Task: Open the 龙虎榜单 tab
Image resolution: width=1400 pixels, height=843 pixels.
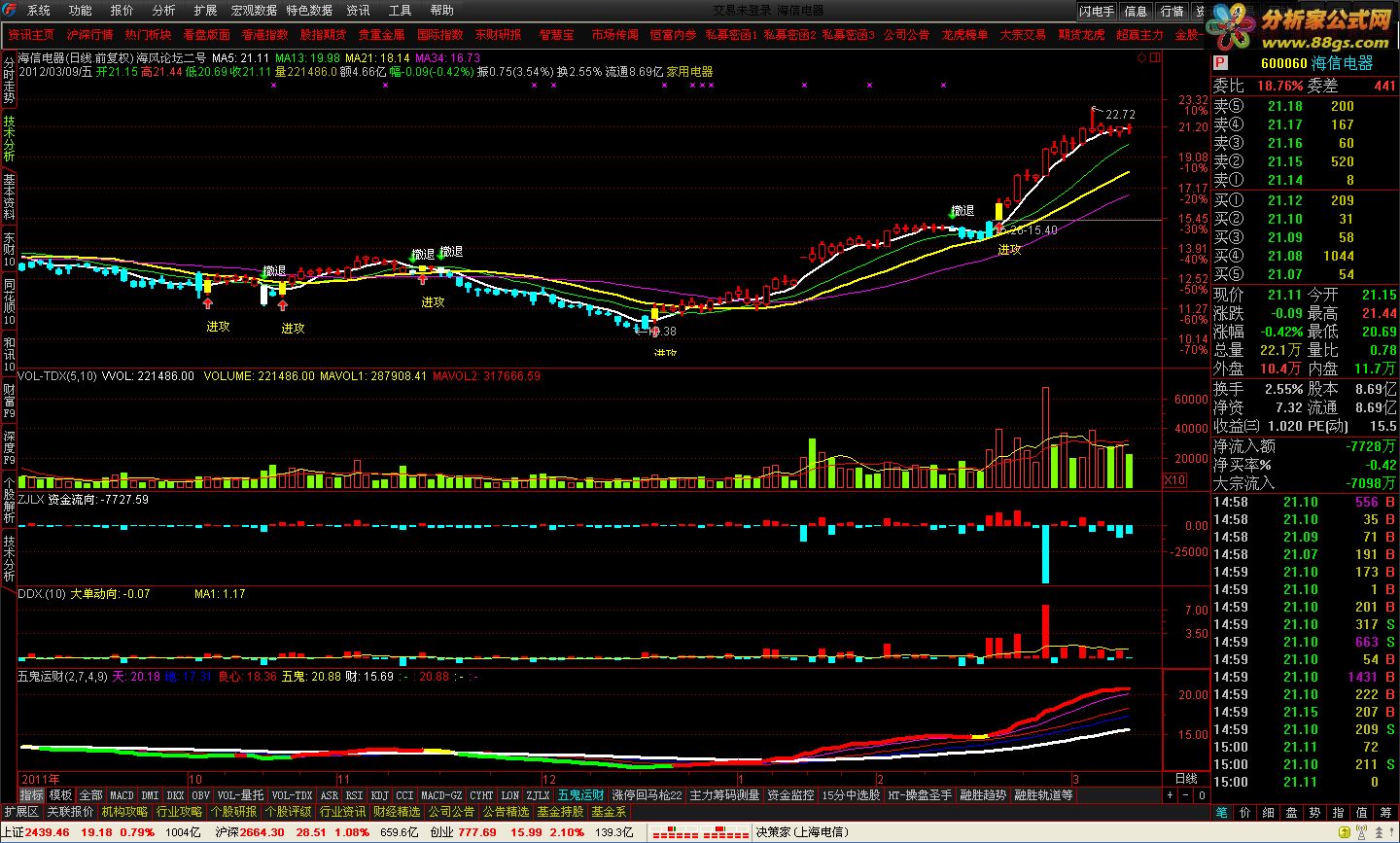Action: 964,34
